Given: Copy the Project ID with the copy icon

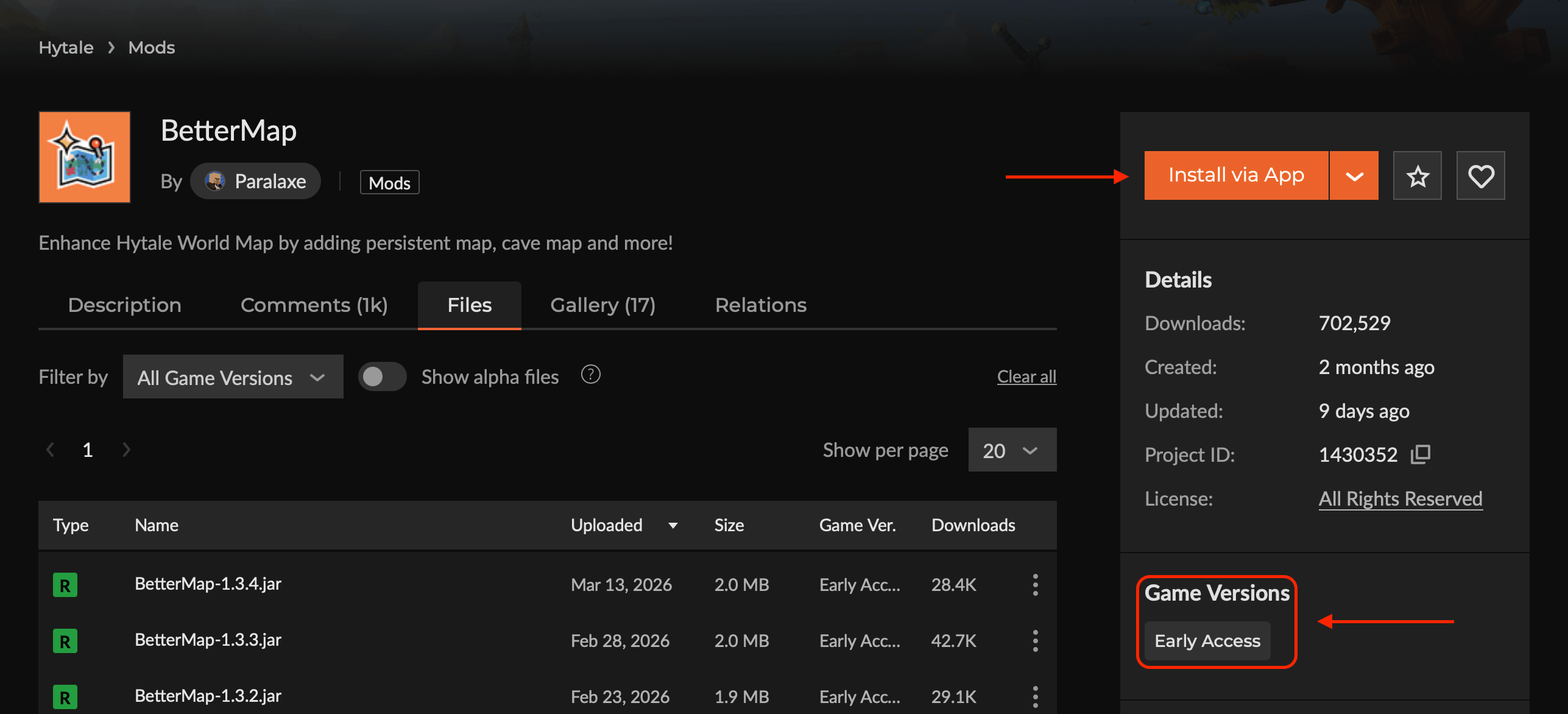Looking at the screenshot, I should point(1420,454).
